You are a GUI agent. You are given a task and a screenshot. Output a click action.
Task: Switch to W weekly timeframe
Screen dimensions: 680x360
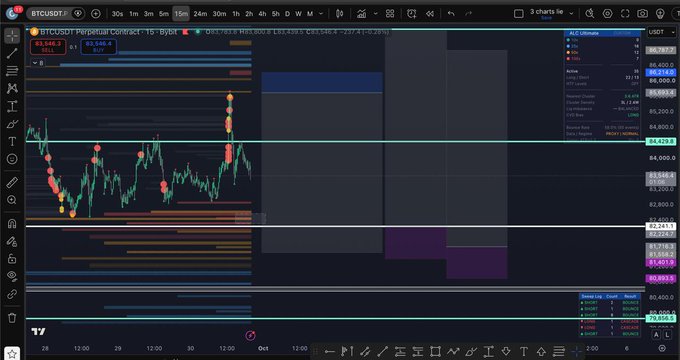click(298, 14)
